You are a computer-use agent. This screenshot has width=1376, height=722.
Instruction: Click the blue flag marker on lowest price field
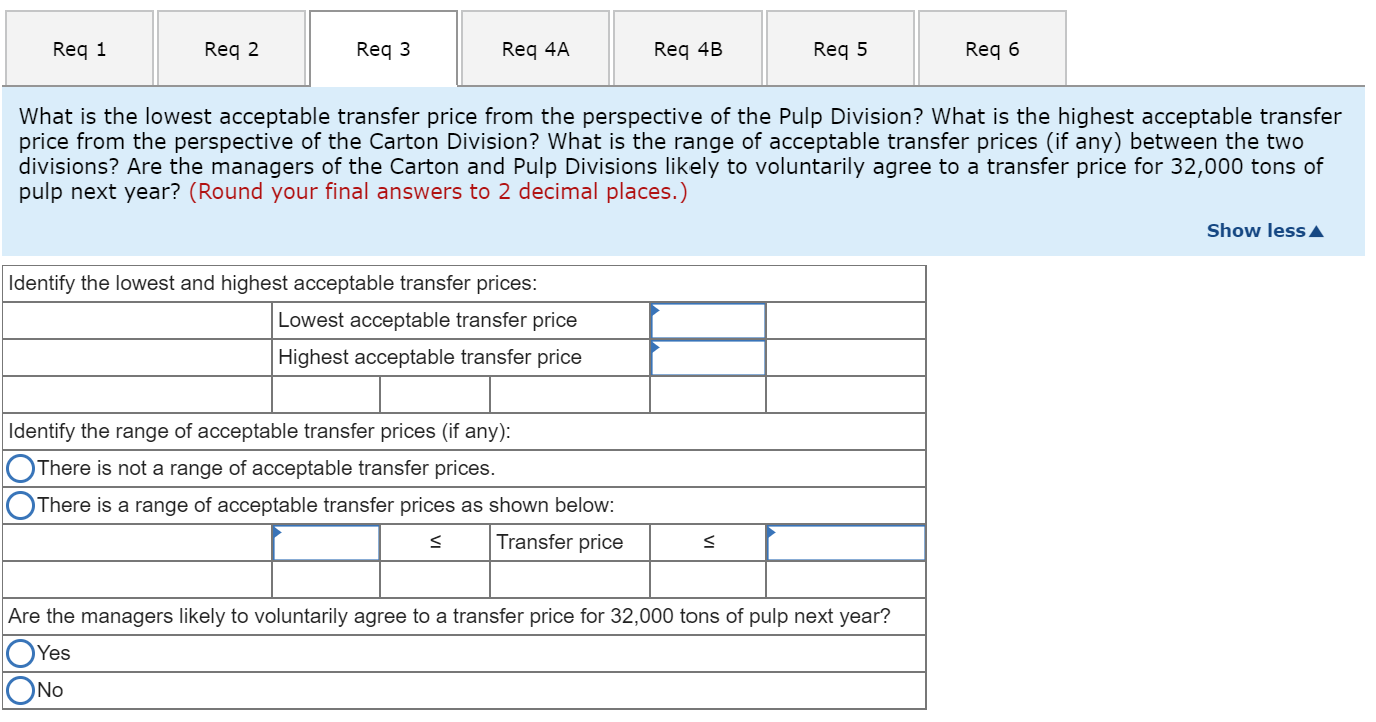point(656,309)
